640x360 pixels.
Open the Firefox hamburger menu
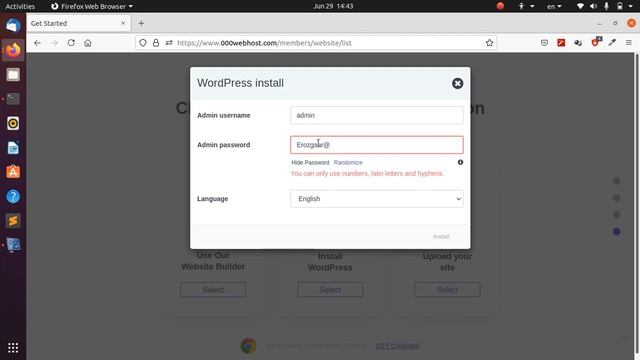[629, 43]
